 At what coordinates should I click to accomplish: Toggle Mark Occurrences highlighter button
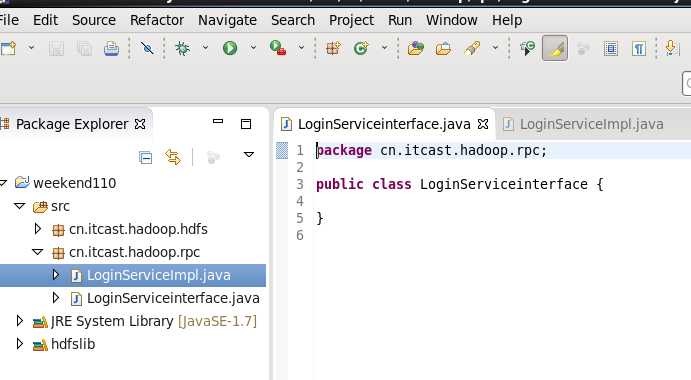555,48
